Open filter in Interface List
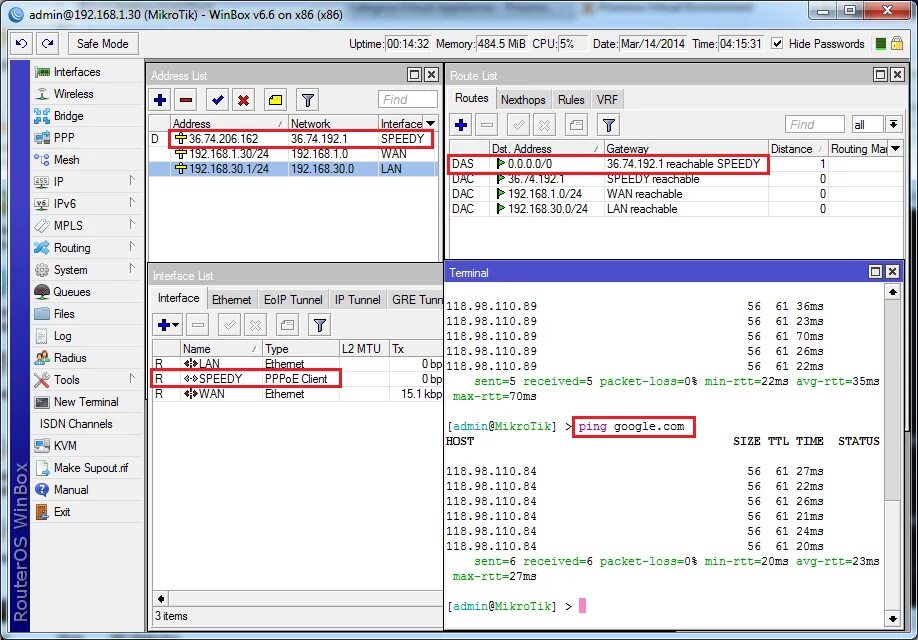 (320, 325)
